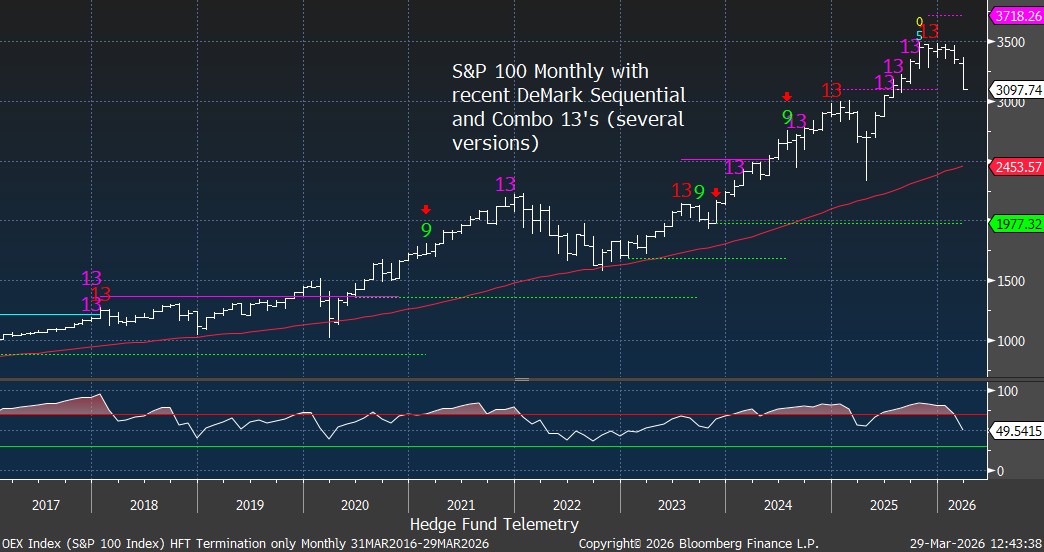Click the red arrow above the 2024 green 9
This screenshot has height=552, width=1044.
tap(787, 97)
